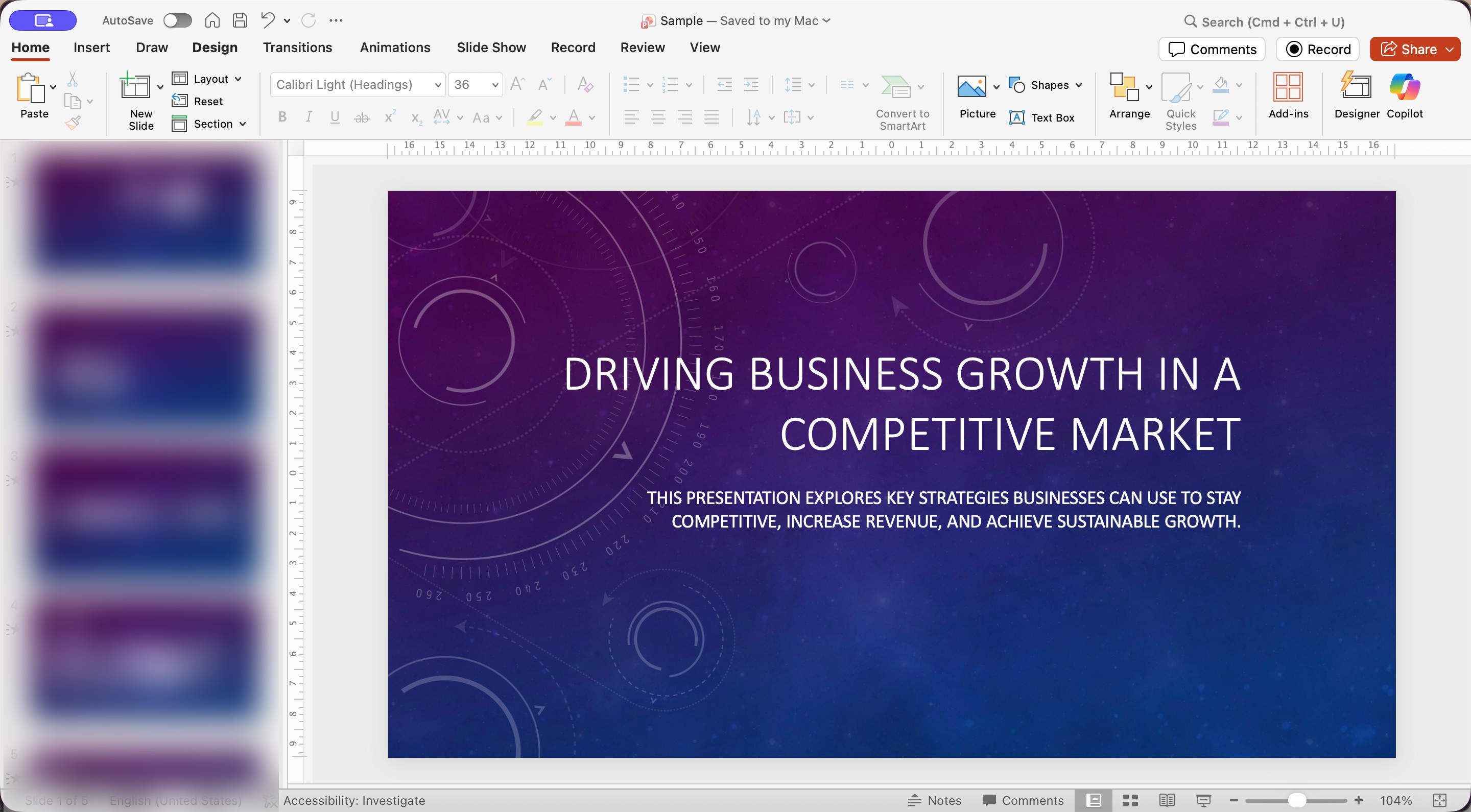Toggle Bold formatting
This screenshot has width=1471, height=812.
[282, 117]
